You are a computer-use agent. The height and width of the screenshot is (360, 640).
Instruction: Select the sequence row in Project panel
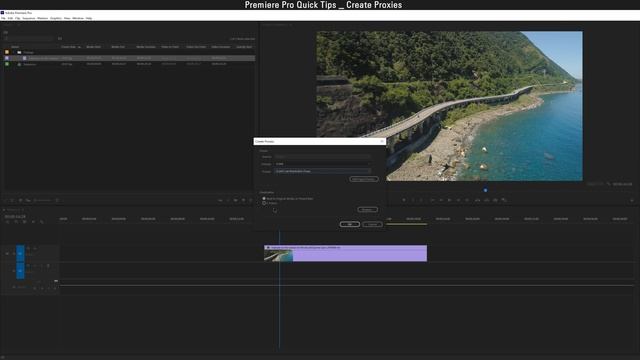[130, 64]
